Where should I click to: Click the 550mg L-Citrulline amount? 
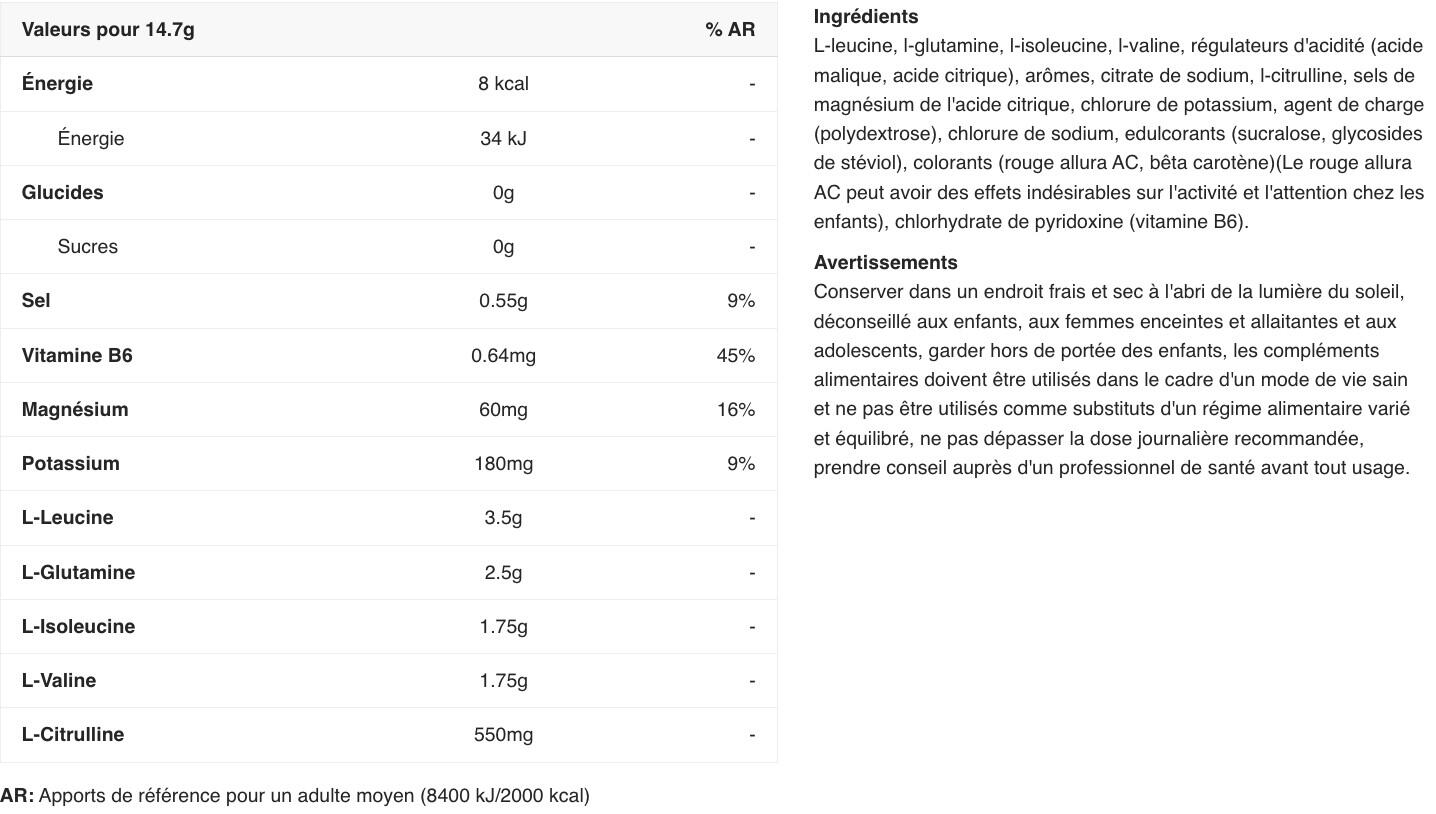pyautogui.click(x=503, y=735)
